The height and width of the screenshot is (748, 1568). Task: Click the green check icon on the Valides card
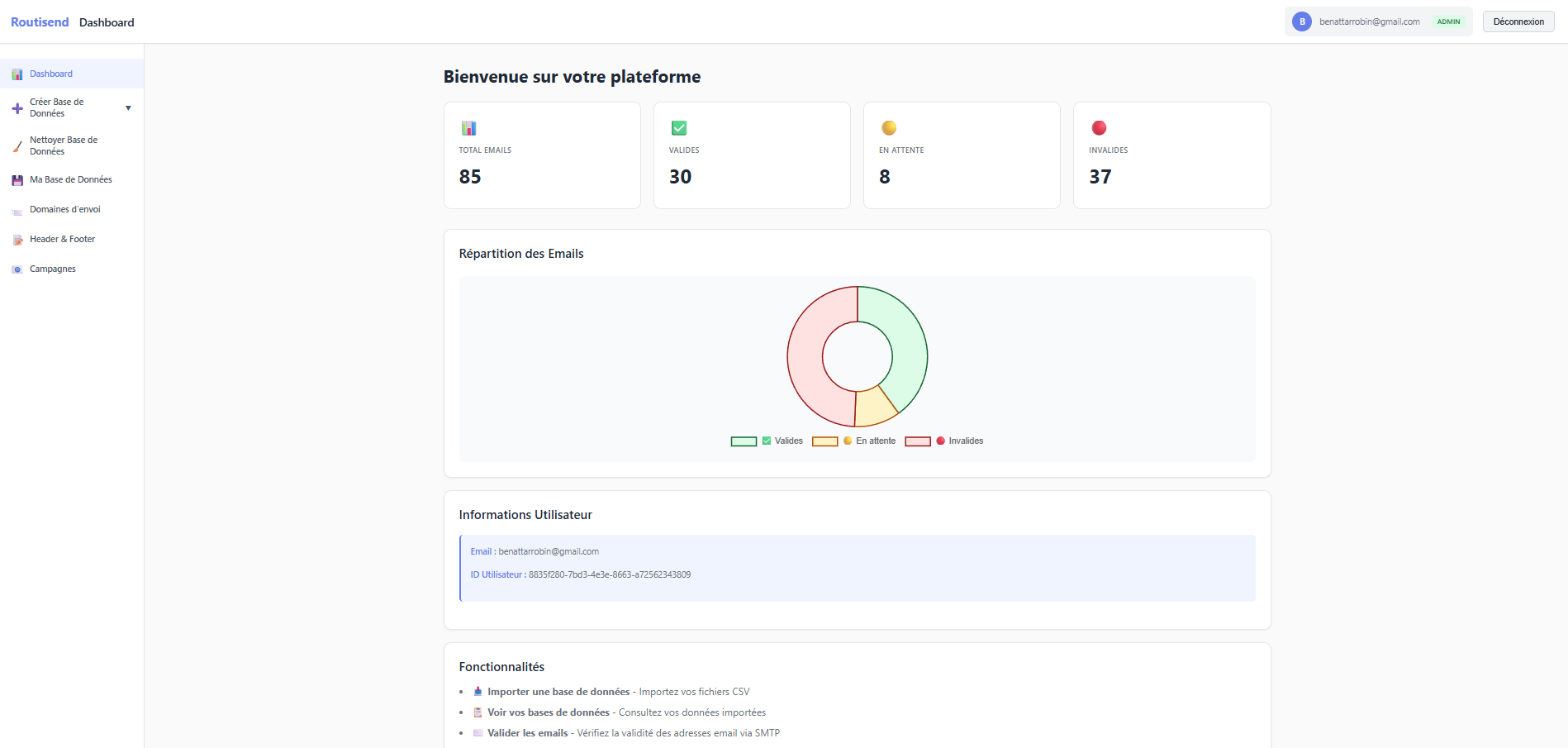(679, 128)
